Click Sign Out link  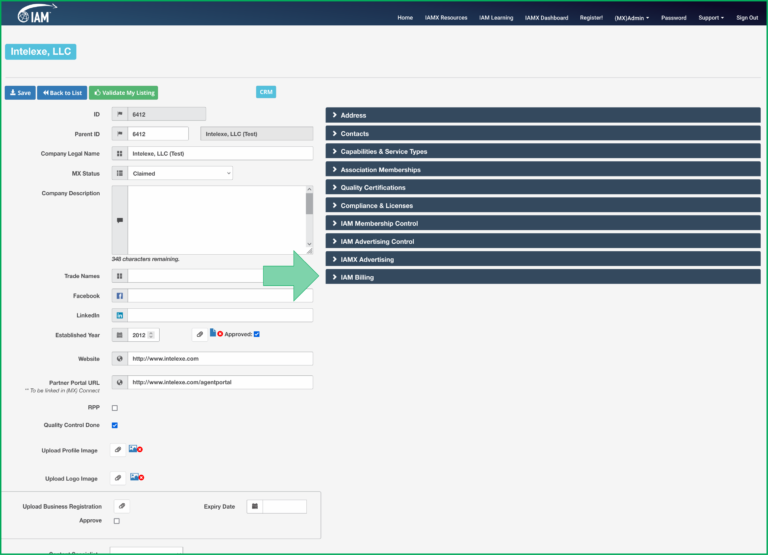747,18
